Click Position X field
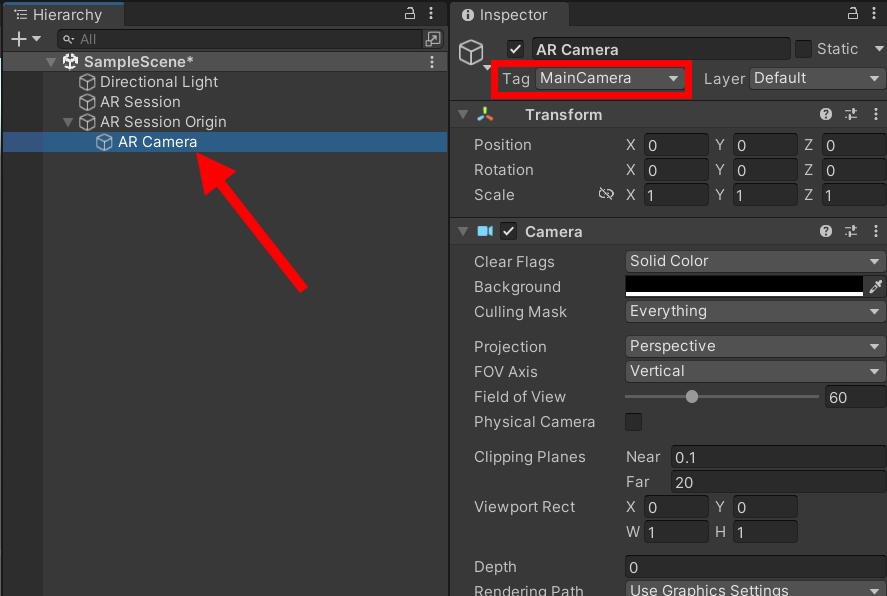This screenshot has height=596, width=887. pos(676,145)
